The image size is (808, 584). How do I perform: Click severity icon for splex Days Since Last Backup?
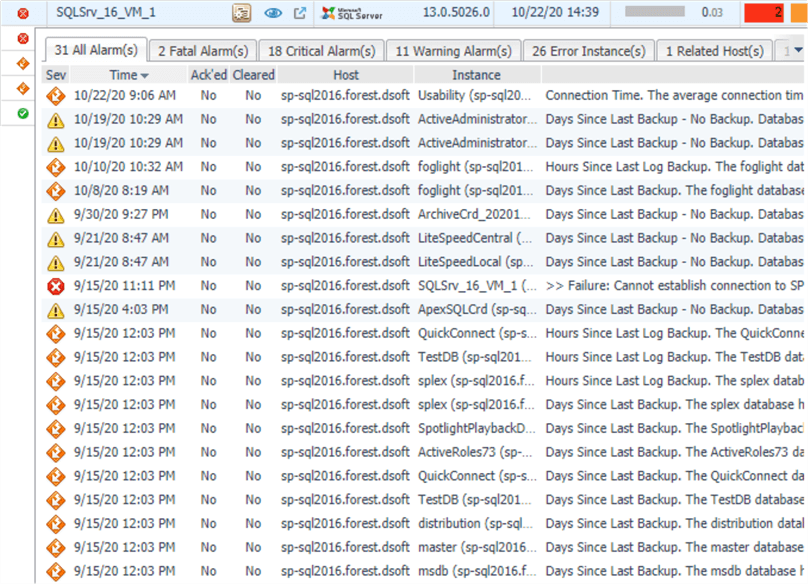click(56, 405)
